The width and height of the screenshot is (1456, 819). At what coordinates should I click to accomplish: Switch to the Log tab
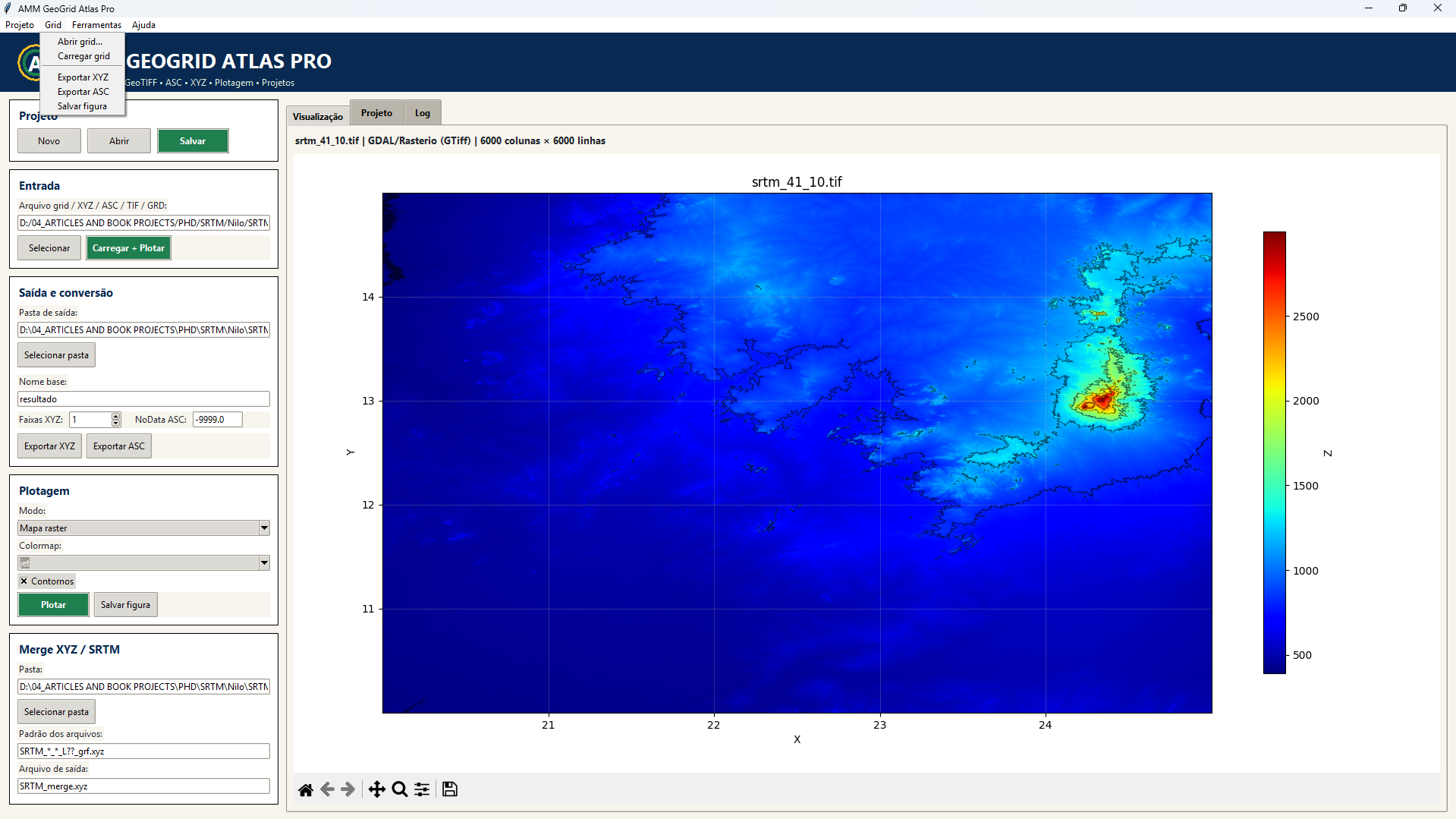pos(423,113)
